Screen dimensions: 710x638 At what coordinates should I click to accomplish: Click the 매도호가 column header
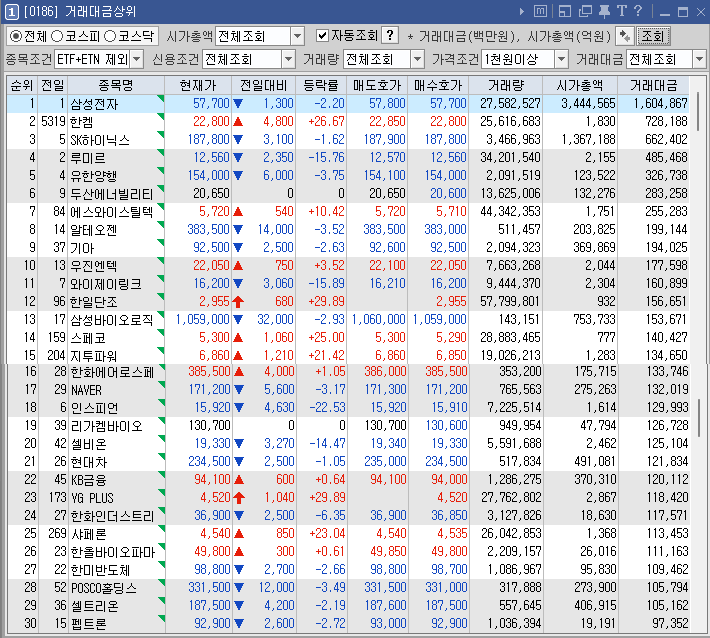click(377, 85)
